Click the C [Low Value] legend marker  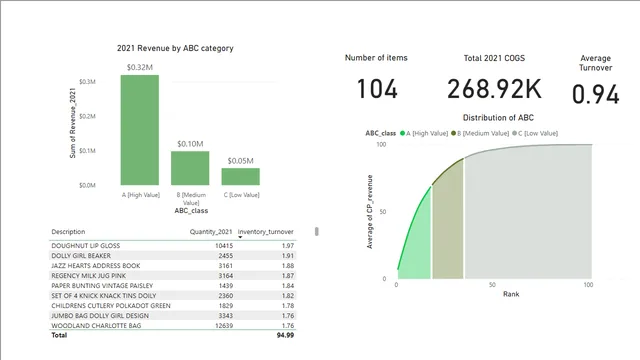pos(514,133)
